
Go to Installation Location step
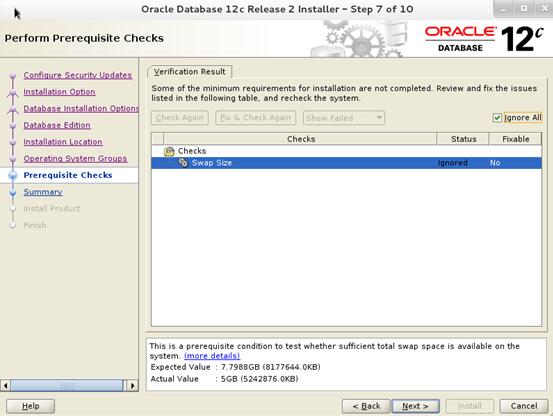click(63, 142)
